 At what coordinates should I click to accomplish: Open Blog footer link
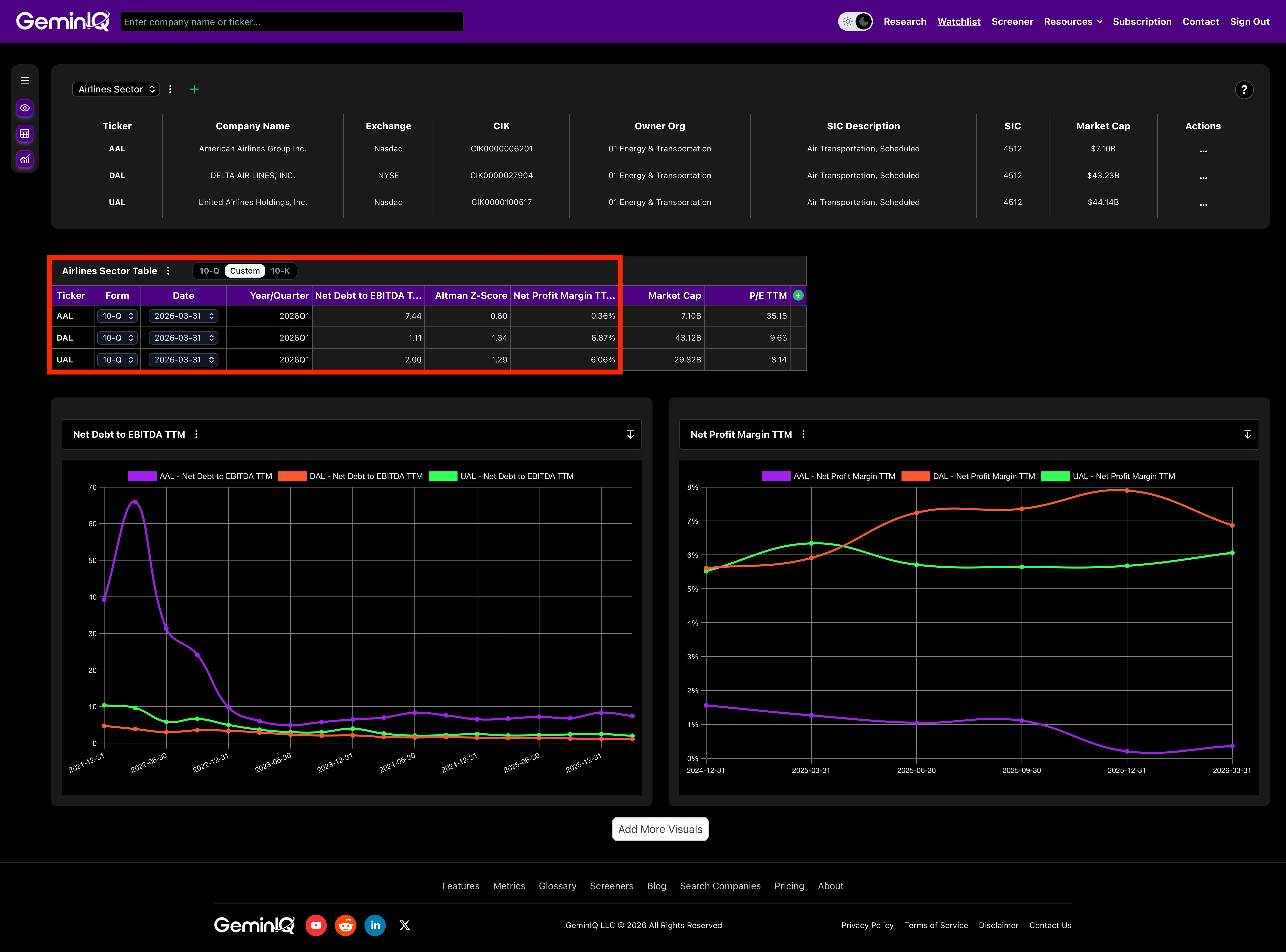click(x=657, y=886)
